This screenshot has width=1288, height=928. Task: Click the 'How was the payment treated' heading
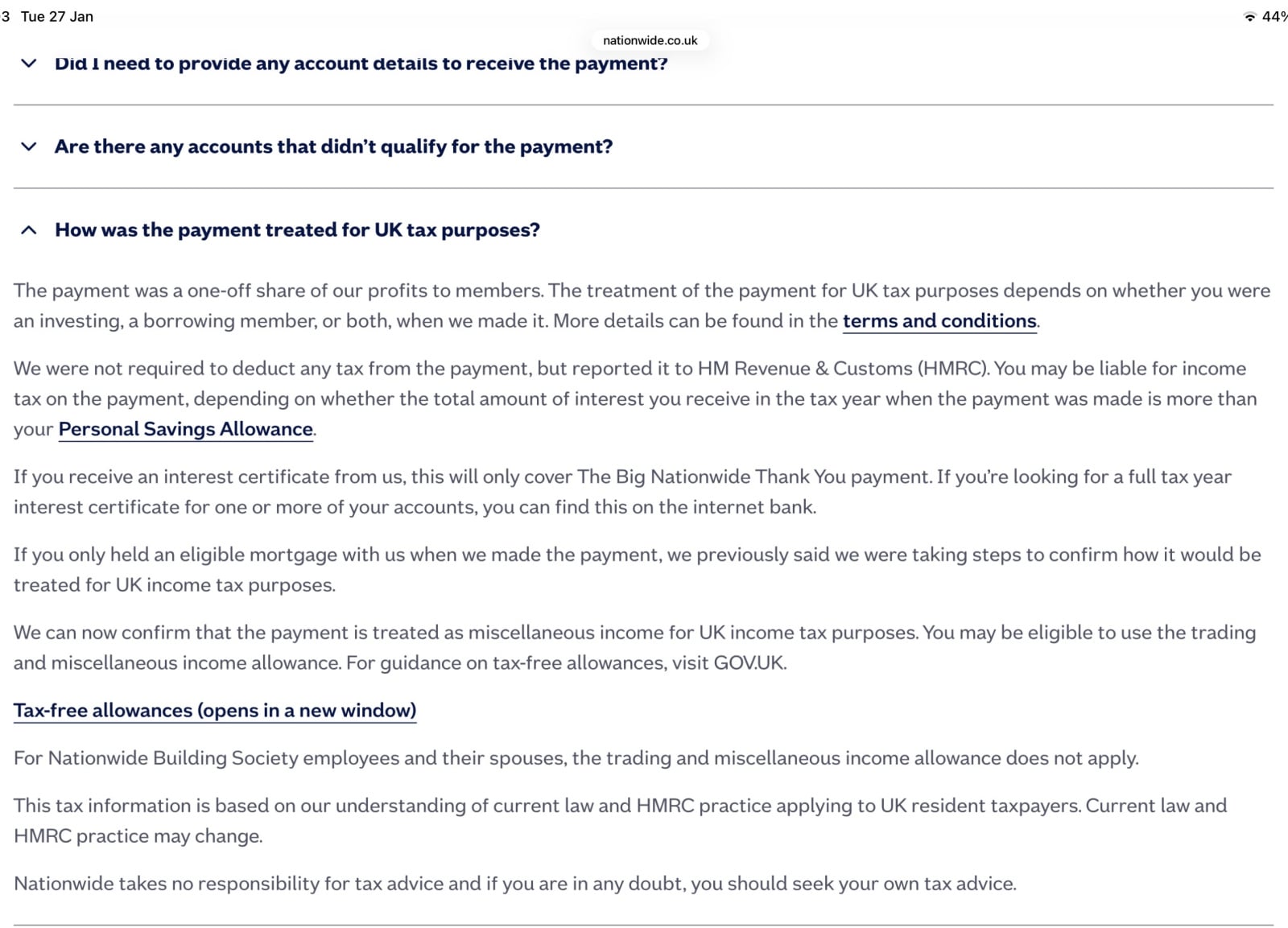coord(297,230)
